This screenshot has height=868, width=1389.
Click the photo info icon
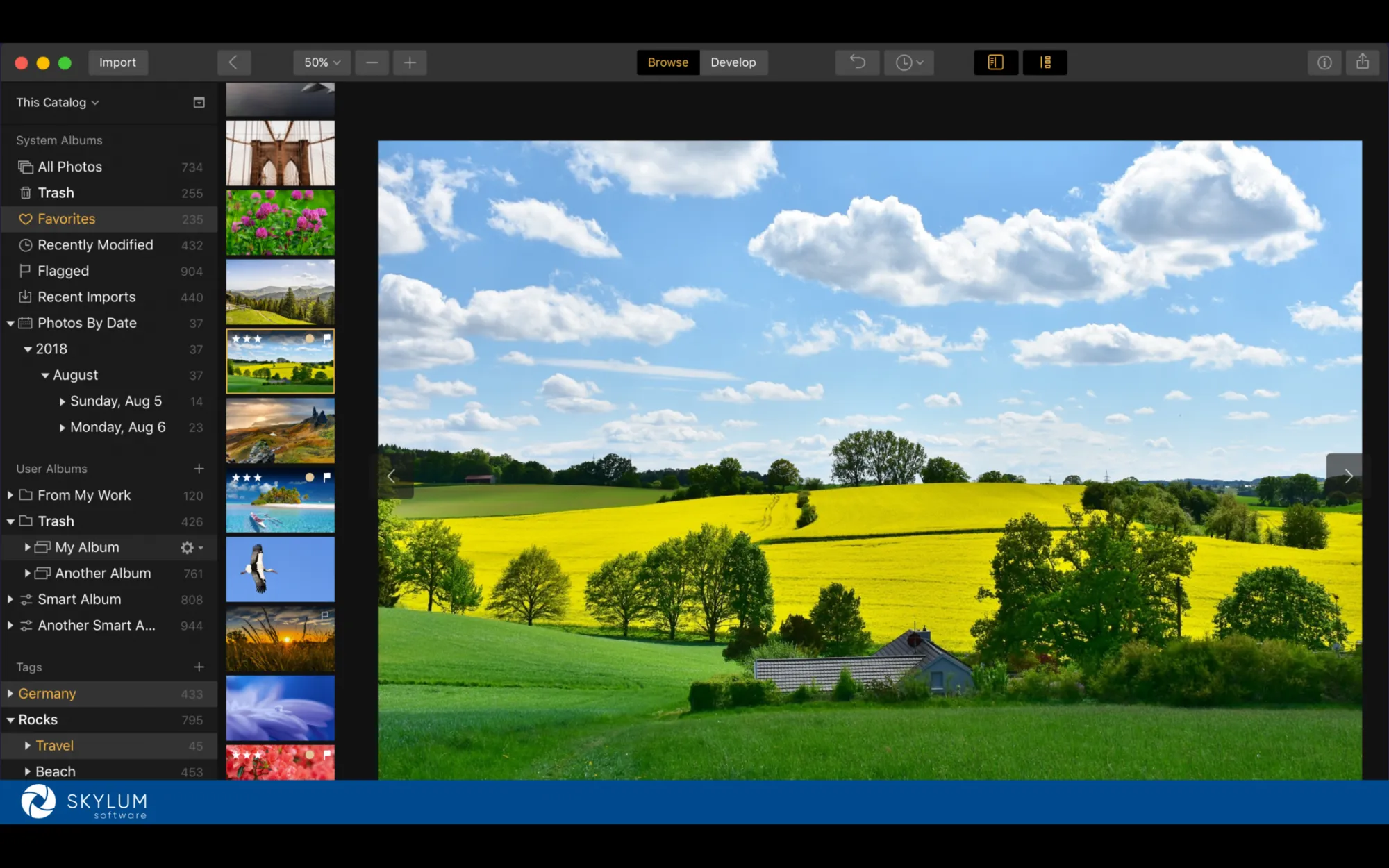pos(1324,62)
